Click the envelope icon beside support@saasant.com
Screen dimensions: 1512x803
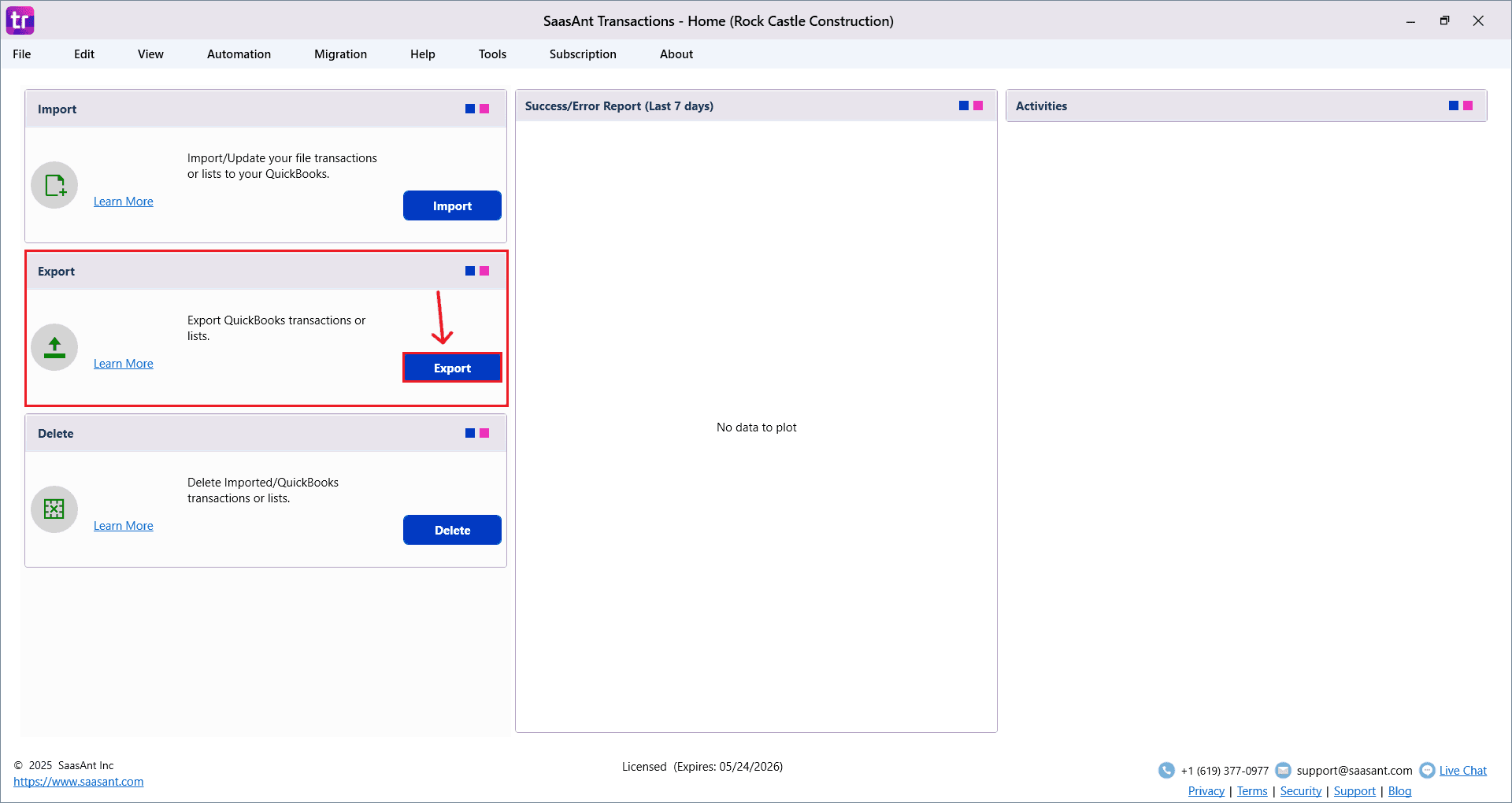point(1284,770)
